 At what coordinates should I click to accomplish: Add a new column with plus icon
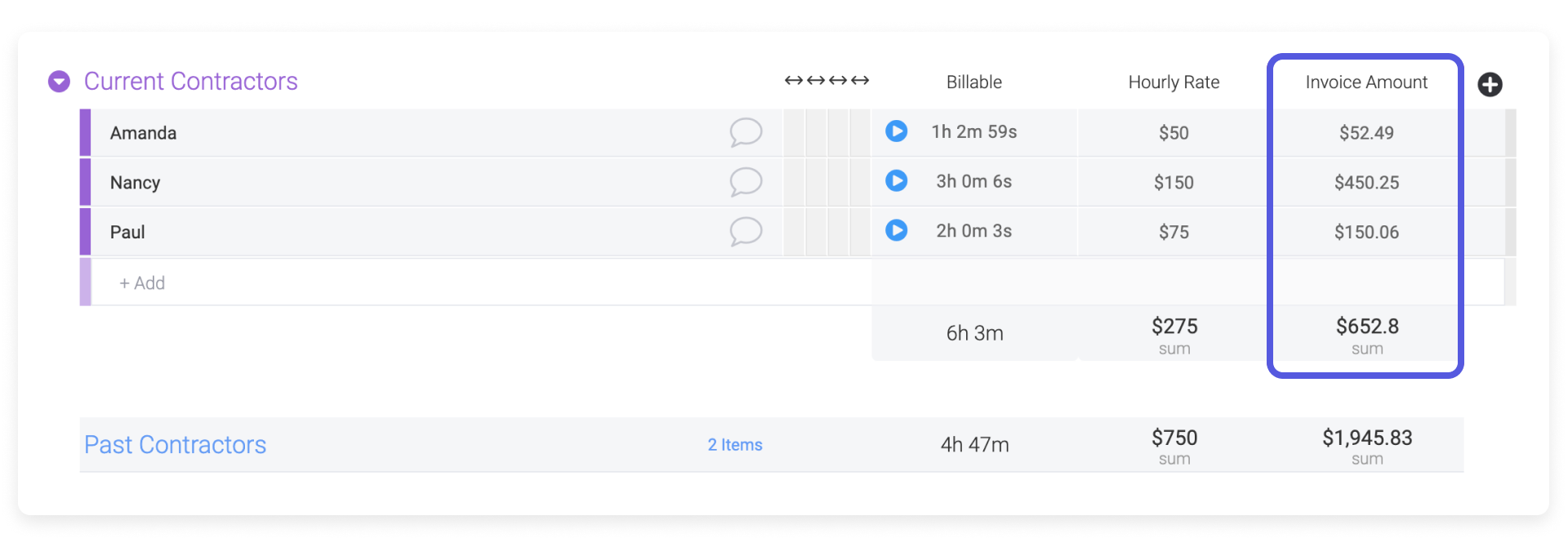[x=1490, y=84]
